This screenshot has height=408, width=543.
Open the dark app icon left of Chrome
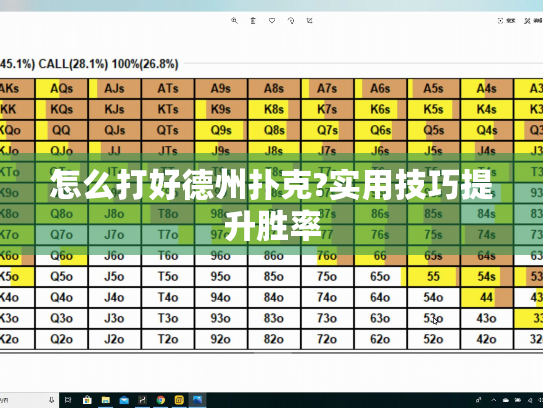tap(142, 400)
